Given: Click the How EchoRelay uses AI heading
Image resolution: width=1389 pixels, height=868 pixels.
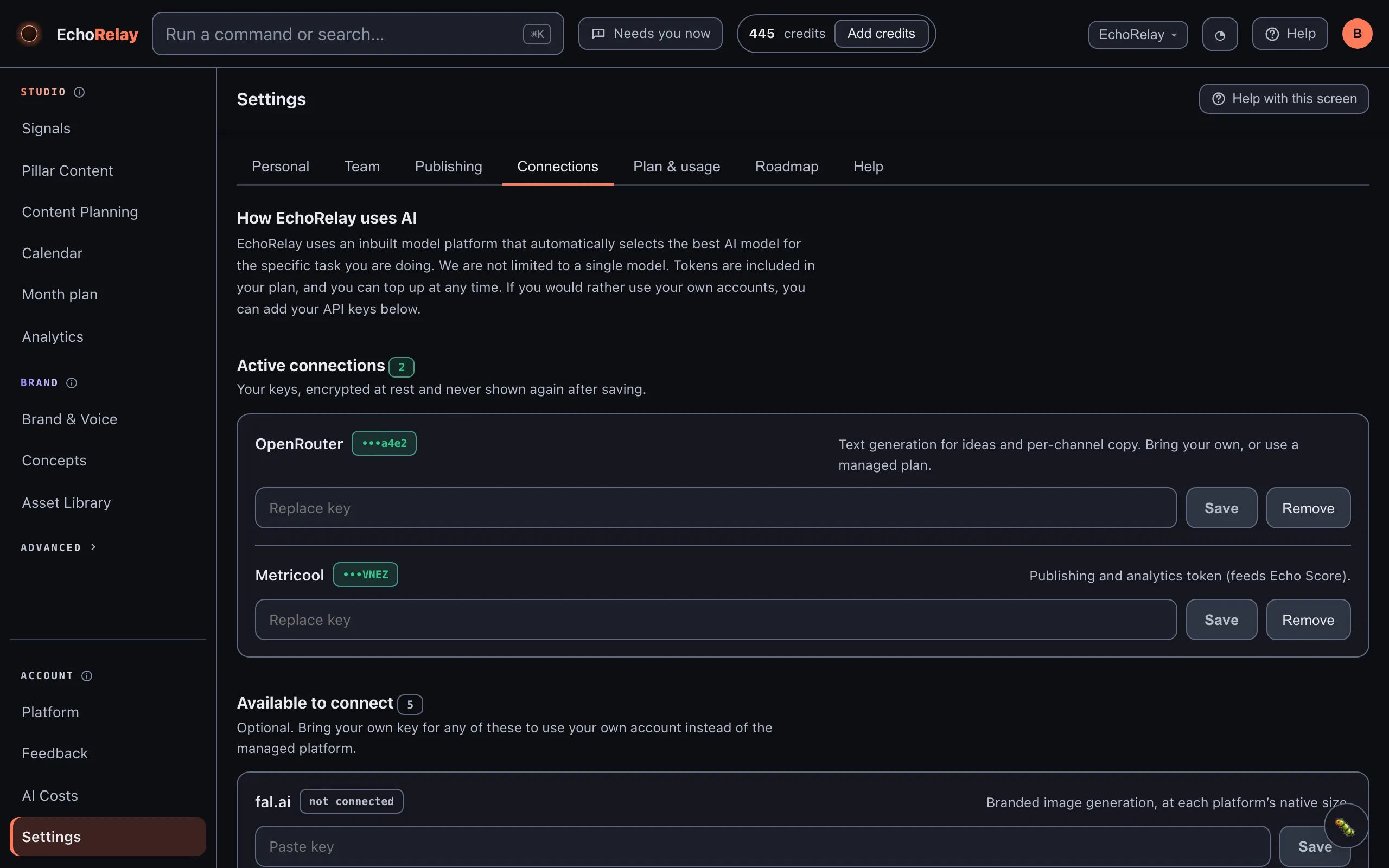Looking at the screenshot, I should pos(327,218).
